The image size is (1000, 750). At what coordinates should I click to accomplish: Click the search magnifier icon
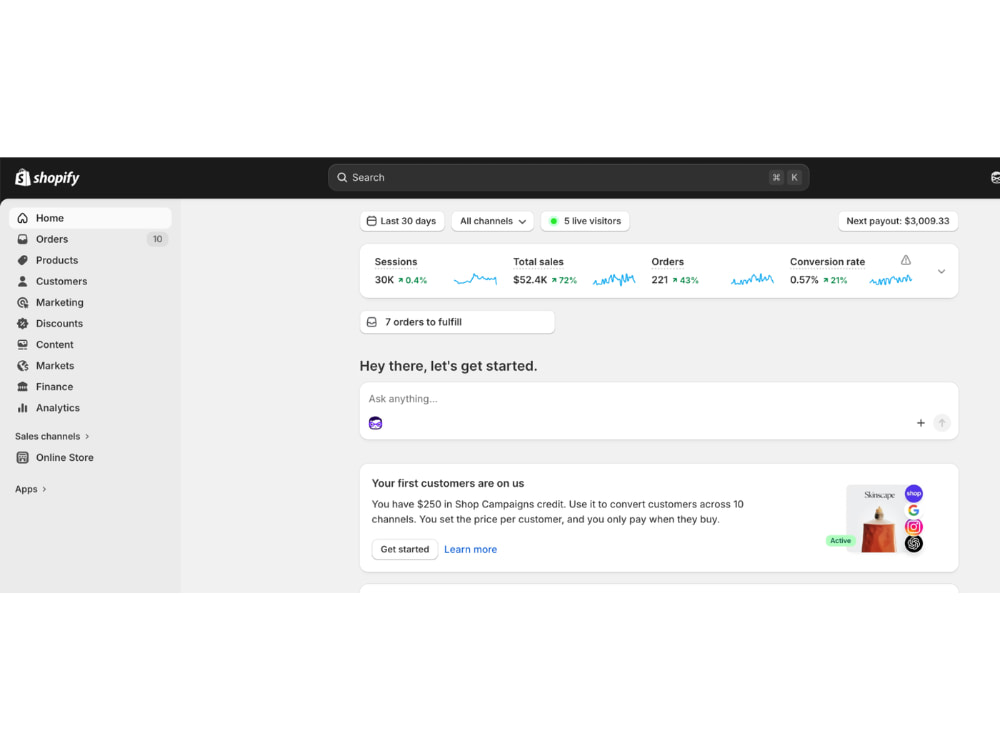342,177
